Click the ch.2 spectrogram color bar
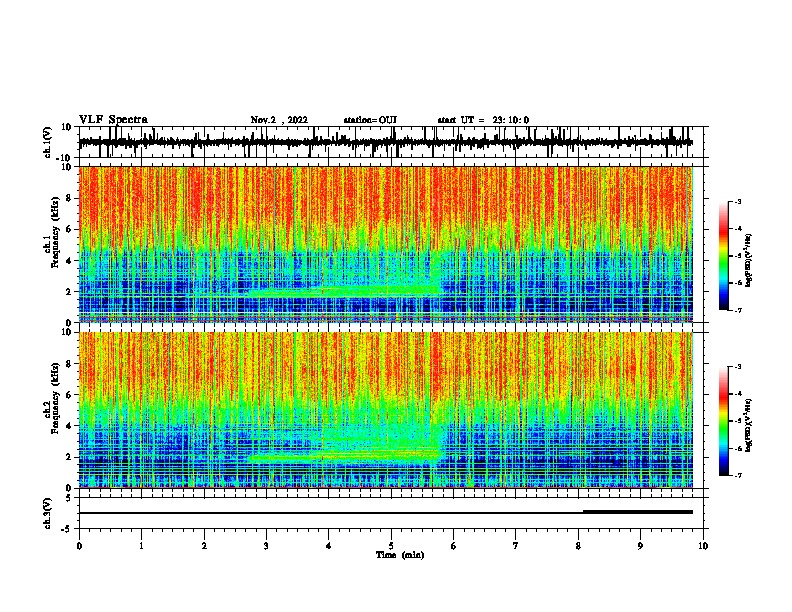The width and height of the screenshot is (792, 612). (x=723, y=421)
